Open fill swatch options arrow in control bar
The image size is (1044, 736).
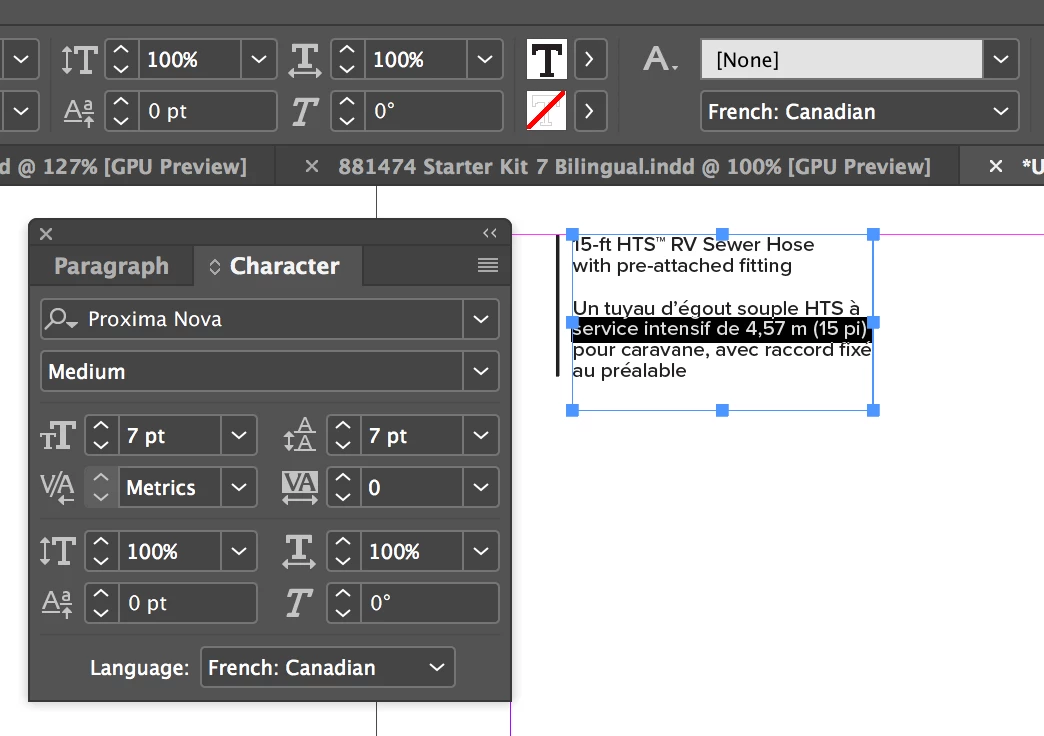click(589, 59)
